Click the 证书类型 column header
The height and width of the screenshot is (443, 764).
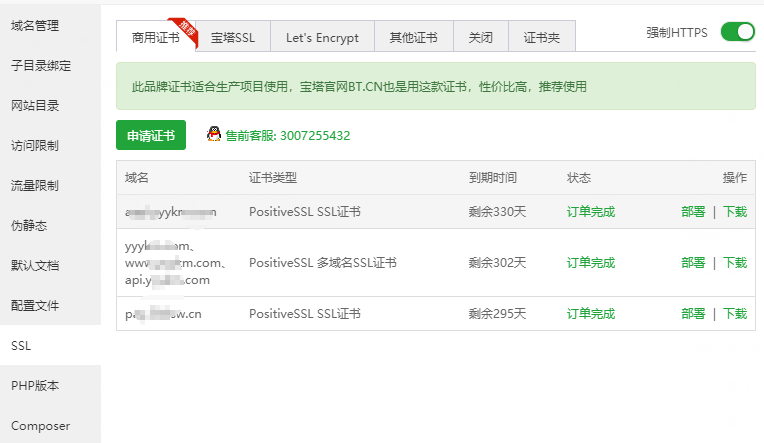pos(273,177)
